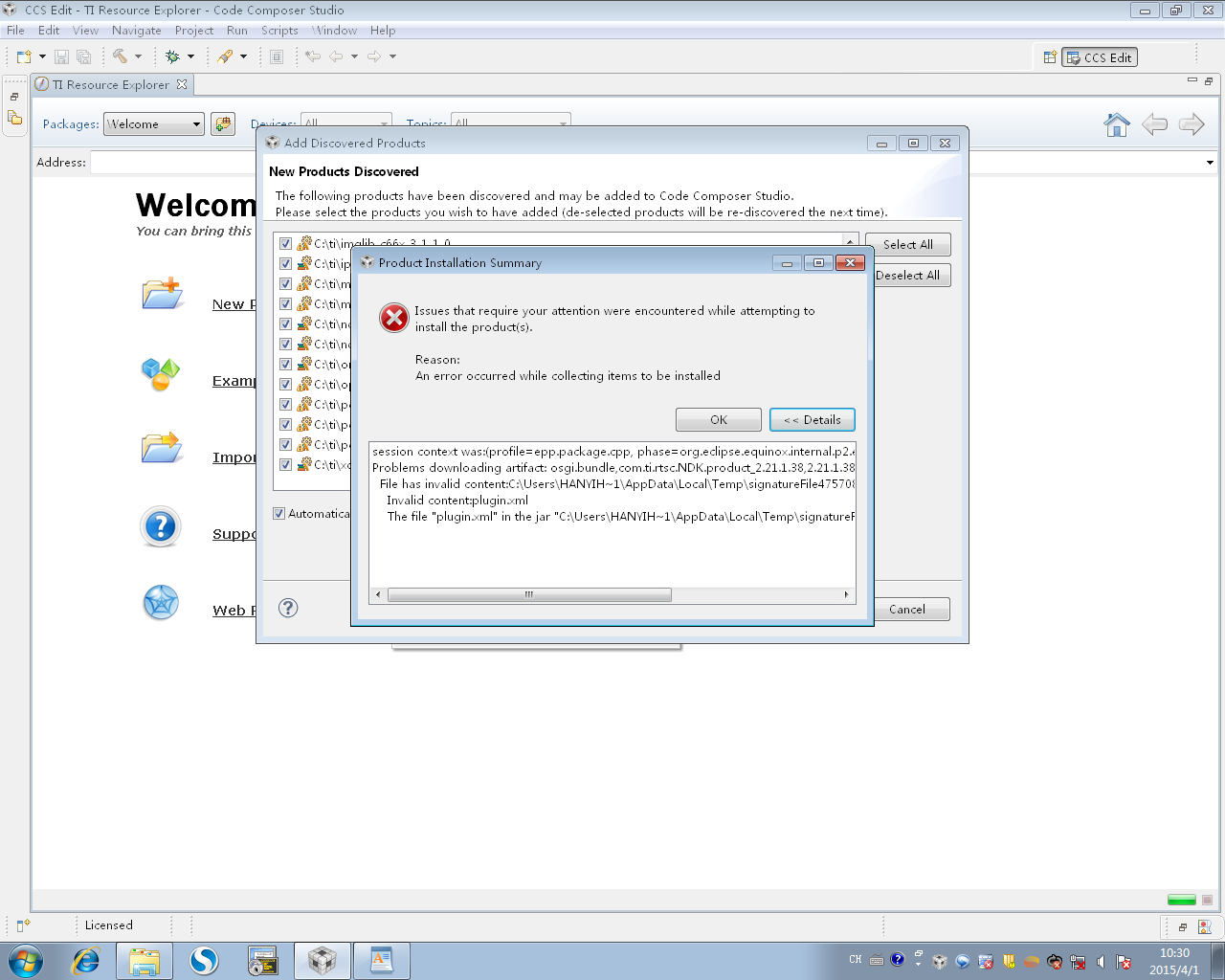Image resolution: width=1225 pixels, height=980 pixels.
Task: Go to Home in TI Resource Explorer
Action: click(1117, 124)
